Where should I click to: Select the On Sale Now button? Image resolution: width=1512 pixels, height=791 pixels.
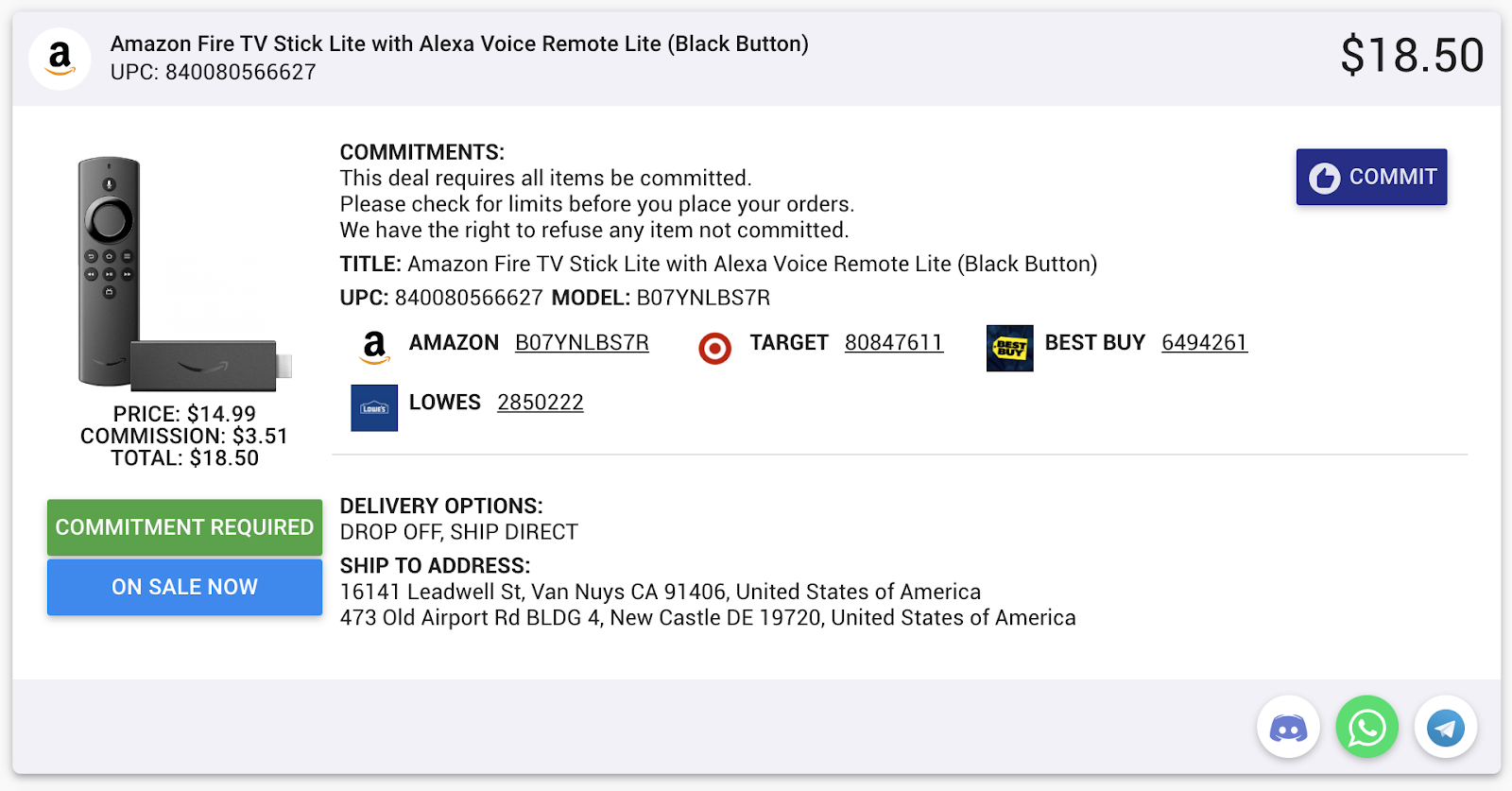184,587
